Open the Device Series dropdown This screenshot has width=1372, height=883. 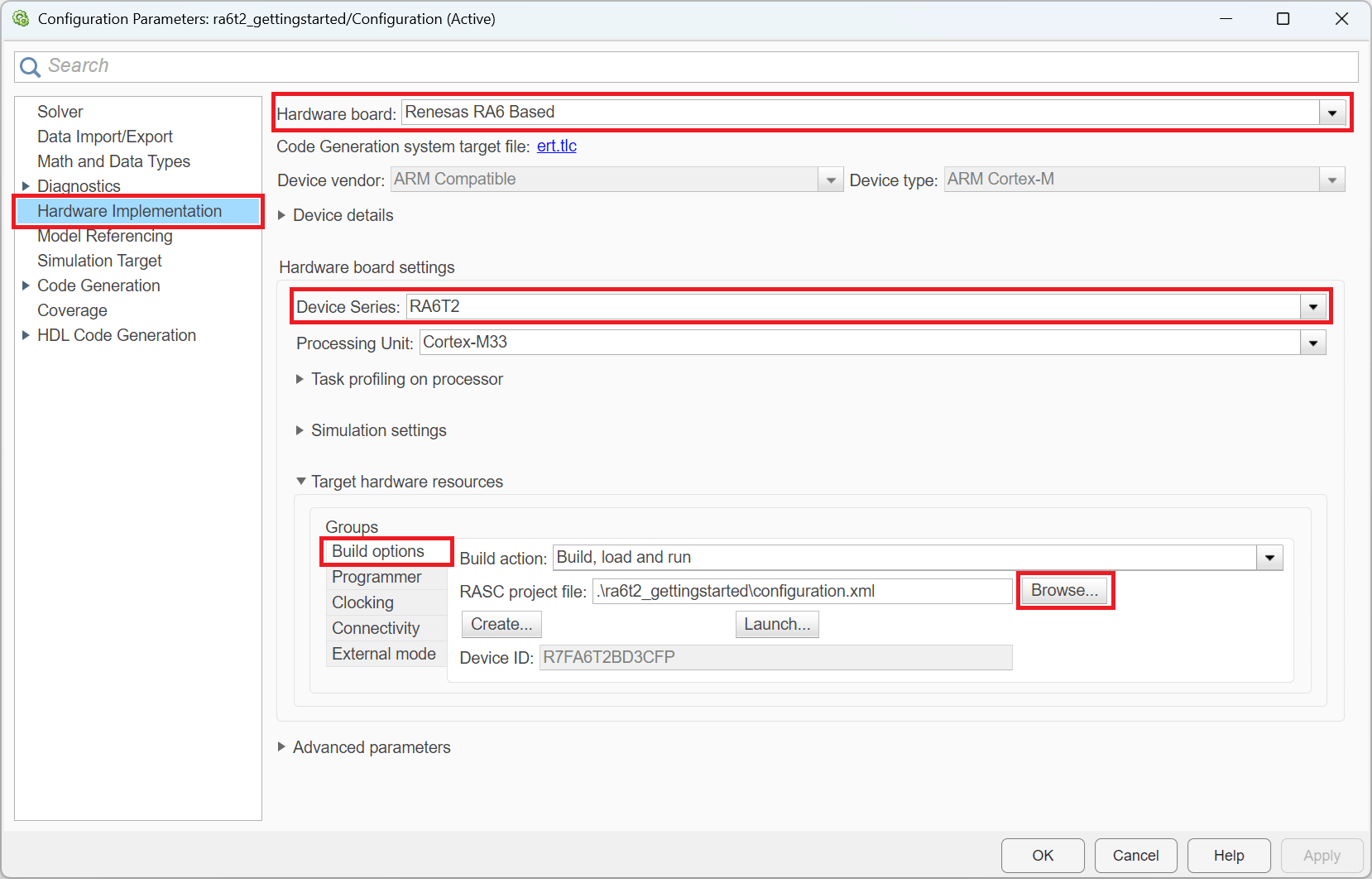click(x=1312, y=307)
